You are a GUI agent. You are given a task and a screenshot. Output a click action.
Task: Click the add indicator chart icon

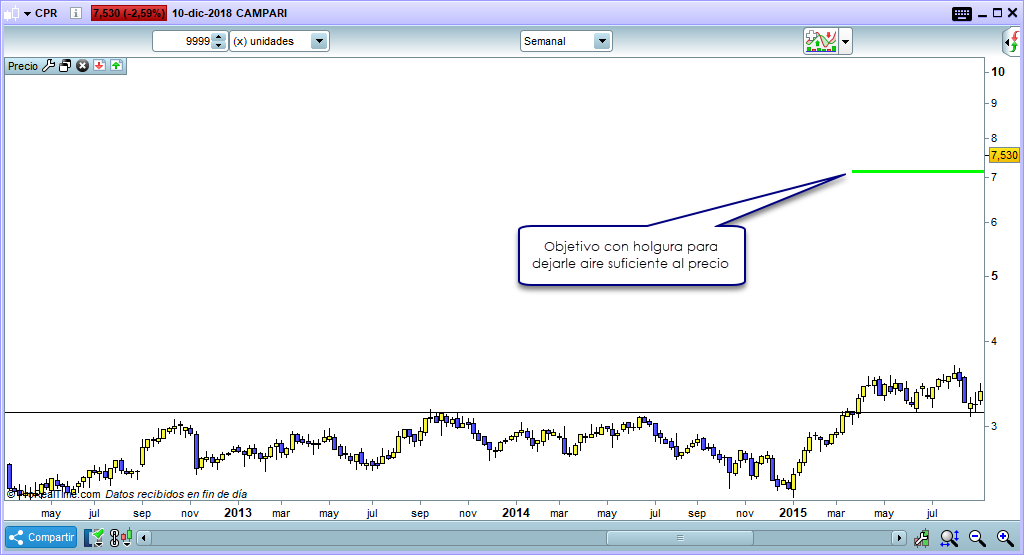[x=820, y=41]
